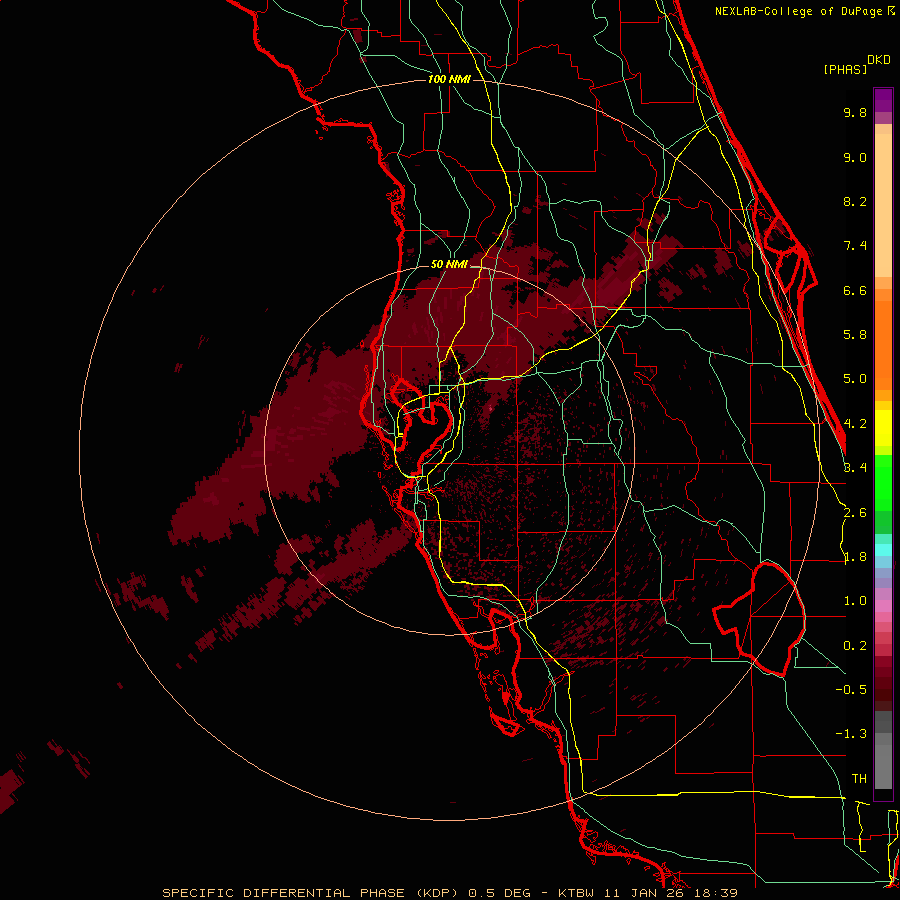Viewport: 900px width, 900px height.
Task: Click the NEXLAB-College of DuPage label
Action: 800,11
